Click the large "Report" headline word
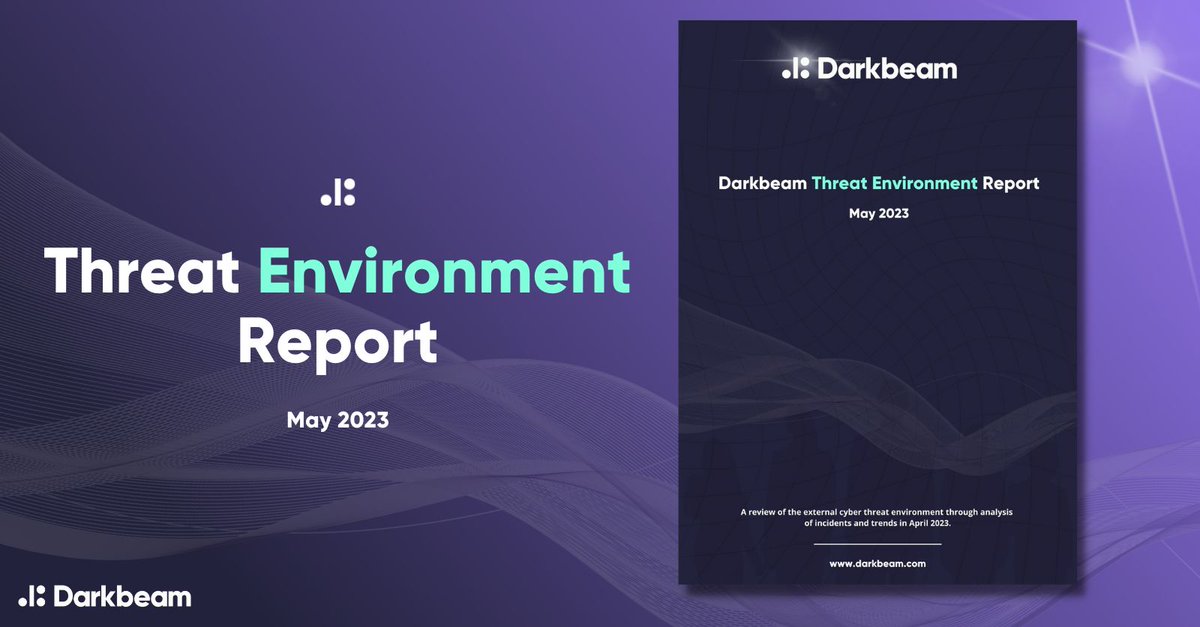 (338, 340)
